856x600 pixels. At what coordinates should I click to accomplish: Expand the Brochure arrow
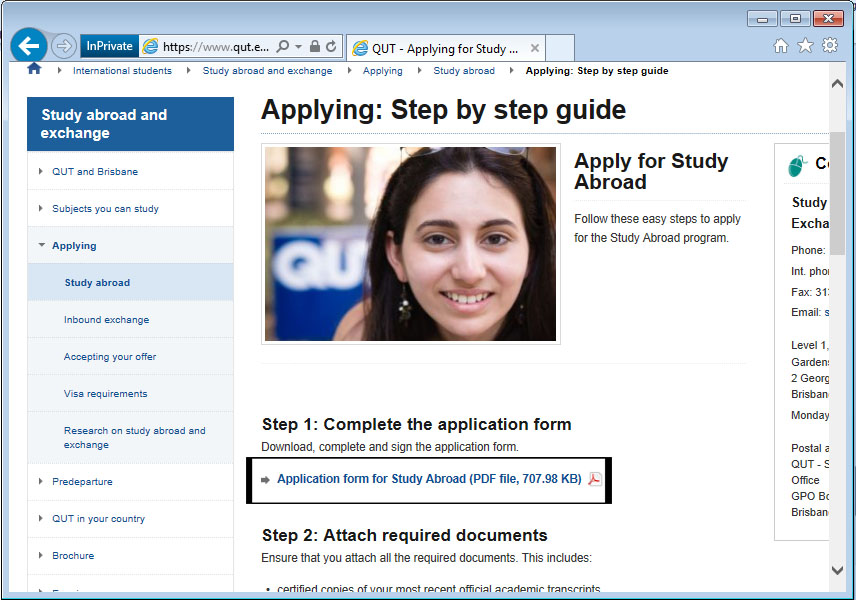pyautogui.click(x=40, y=555)
